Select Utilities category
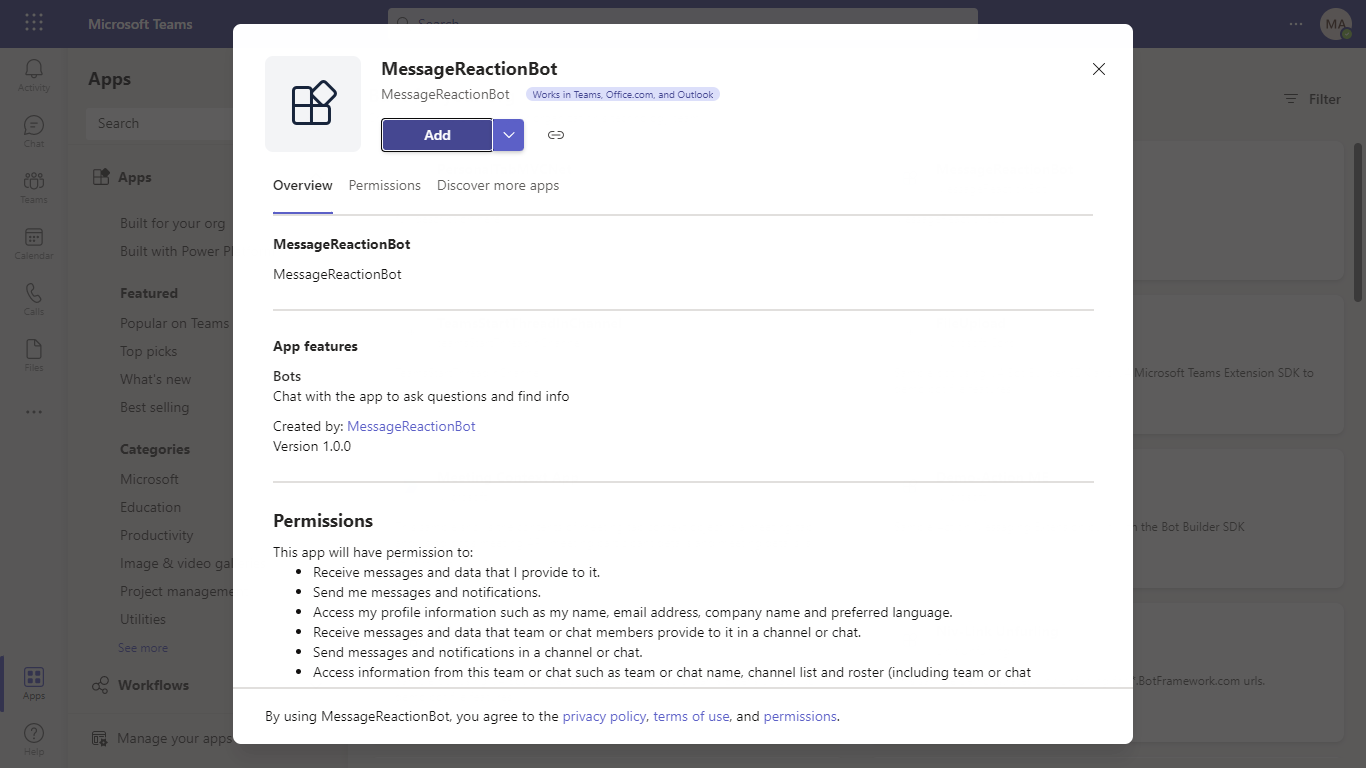This screenshot has width=1366, height=768. [143, 619]
